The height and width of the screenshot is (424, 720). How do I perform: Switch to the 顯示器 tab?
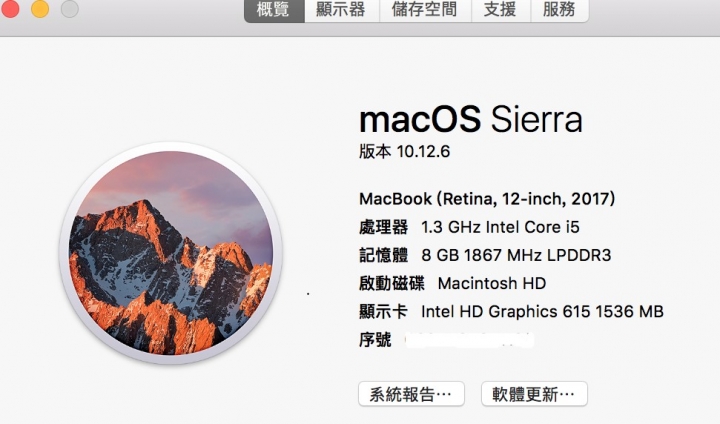[x=341, y=10]
